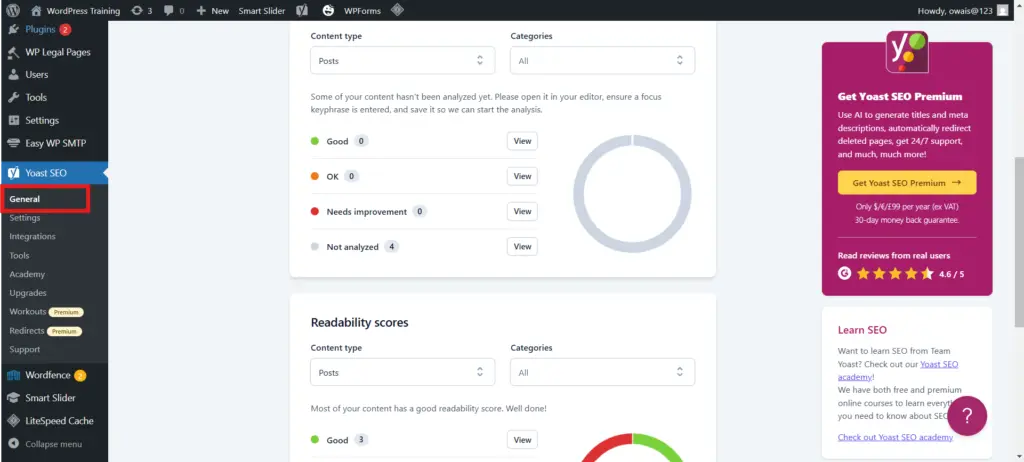The height and width of the screenshot is (462, 1024).
Task: View posts with OK SEO score
Action: pyautogui.click(x=522, y=176)
